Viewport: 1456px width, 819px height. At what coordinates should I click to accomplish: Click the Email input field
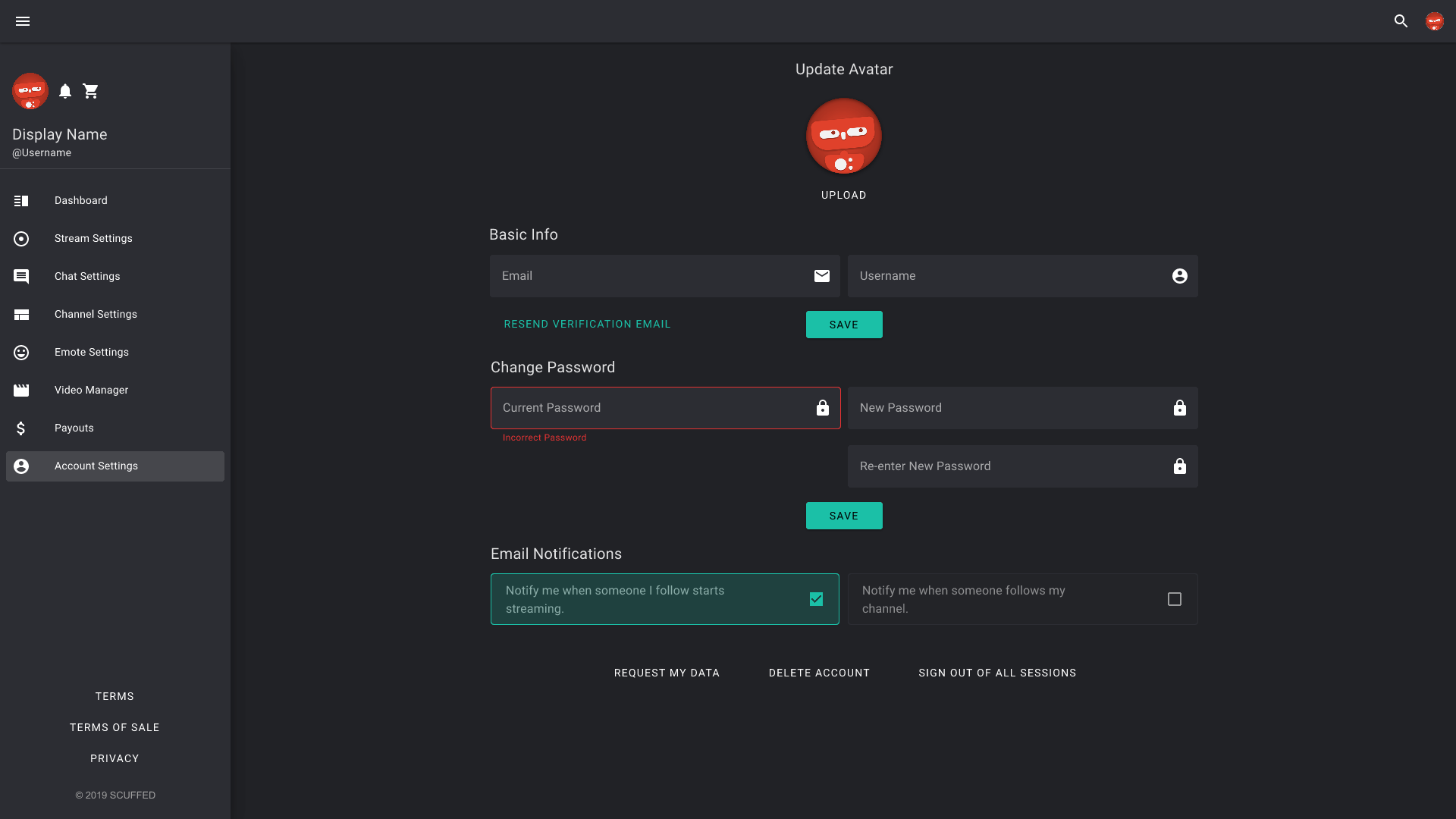pos(652,276)
